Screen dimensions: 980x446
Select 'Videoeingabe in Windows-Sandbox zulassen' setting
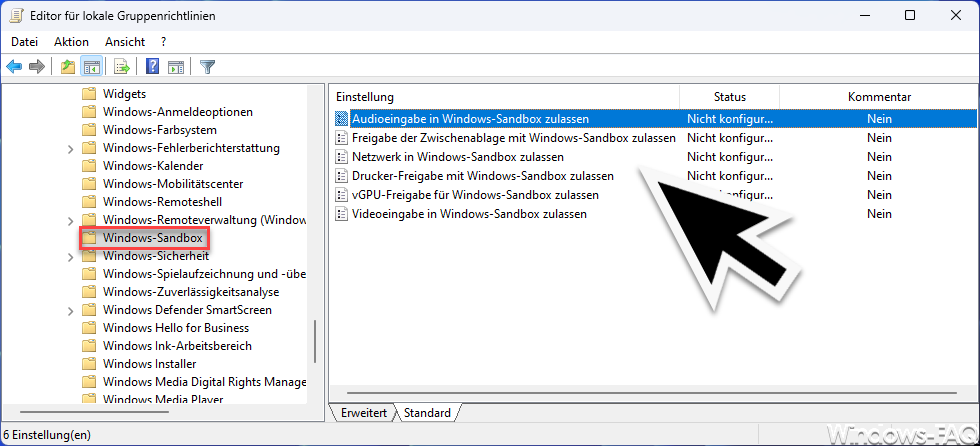(x=469, y=214)
